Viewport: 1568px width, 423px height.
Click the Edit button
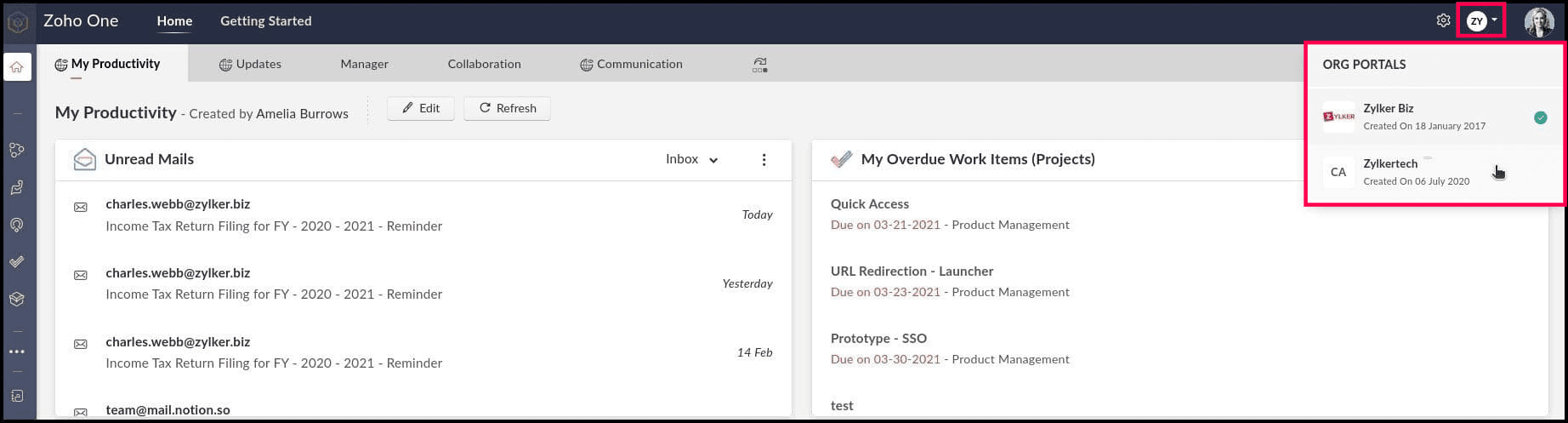(x=421, y=108)
